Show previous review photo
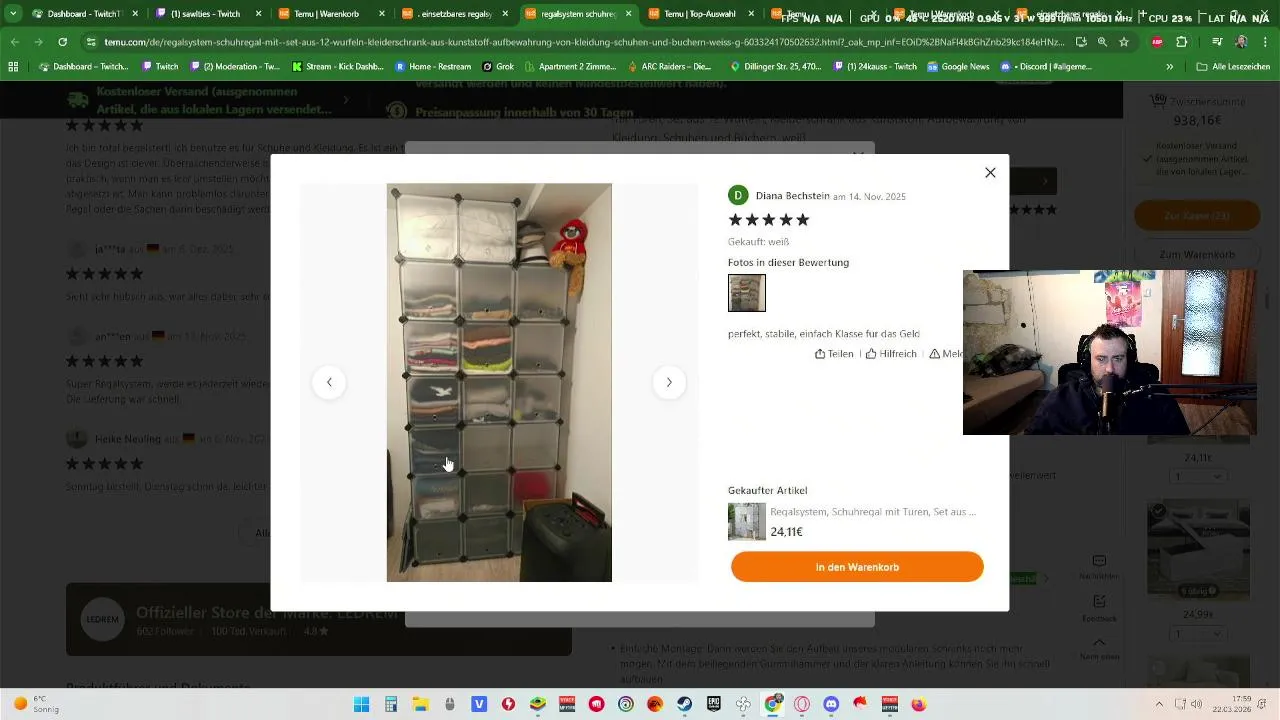The image size is (1280, 720). coord(329,382)
